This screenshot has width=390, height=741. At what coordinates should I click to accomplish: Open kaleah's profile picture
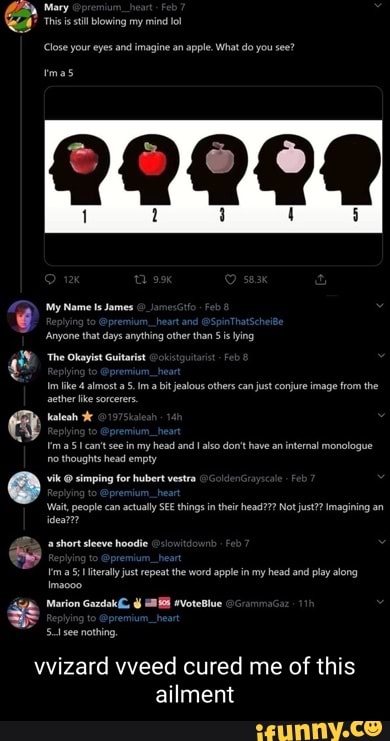[x=24, y=426]
